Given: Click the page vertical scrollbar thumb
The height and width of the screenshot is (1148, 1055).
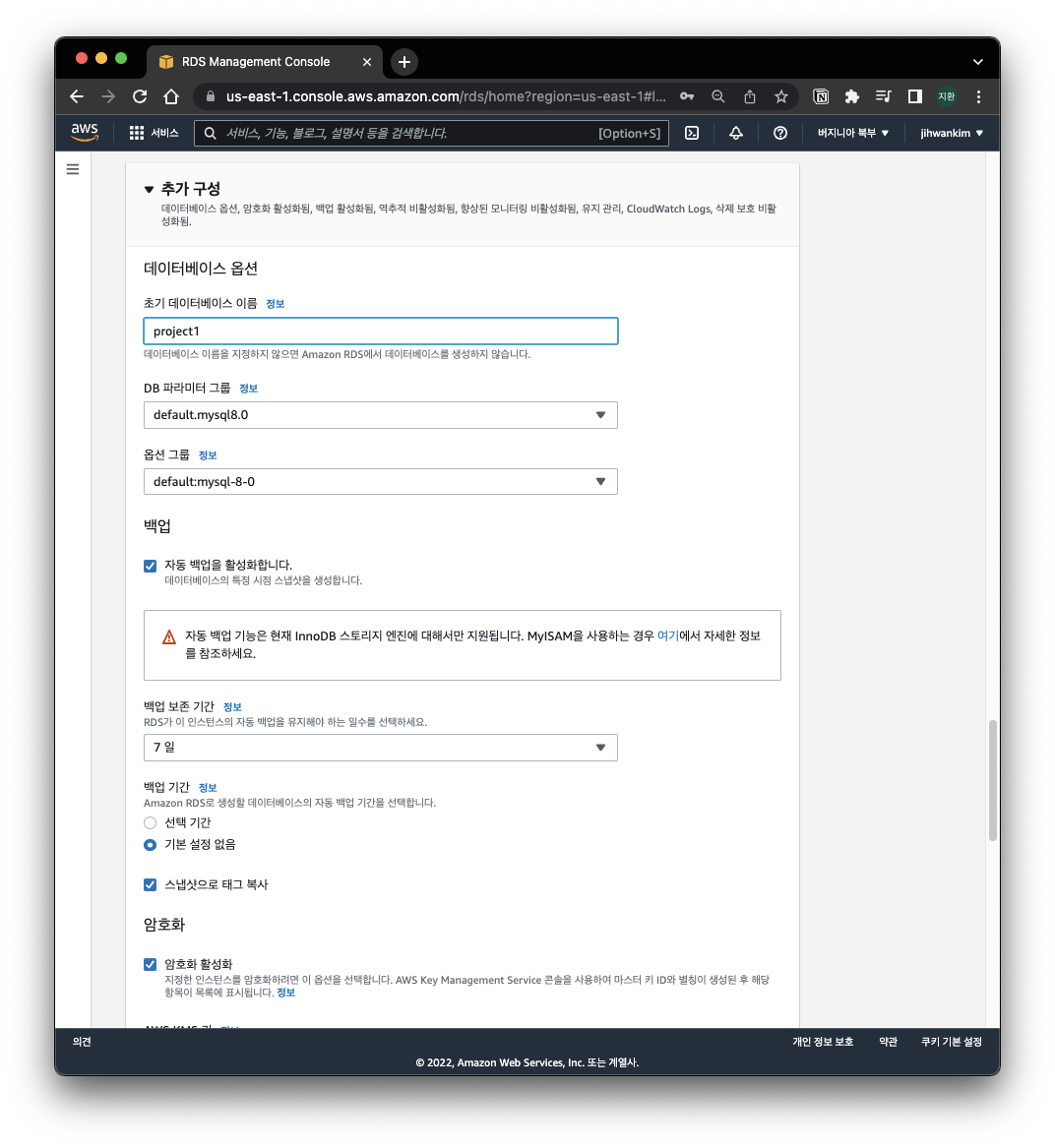Looking at the screenshot, I should pos(993,780).
